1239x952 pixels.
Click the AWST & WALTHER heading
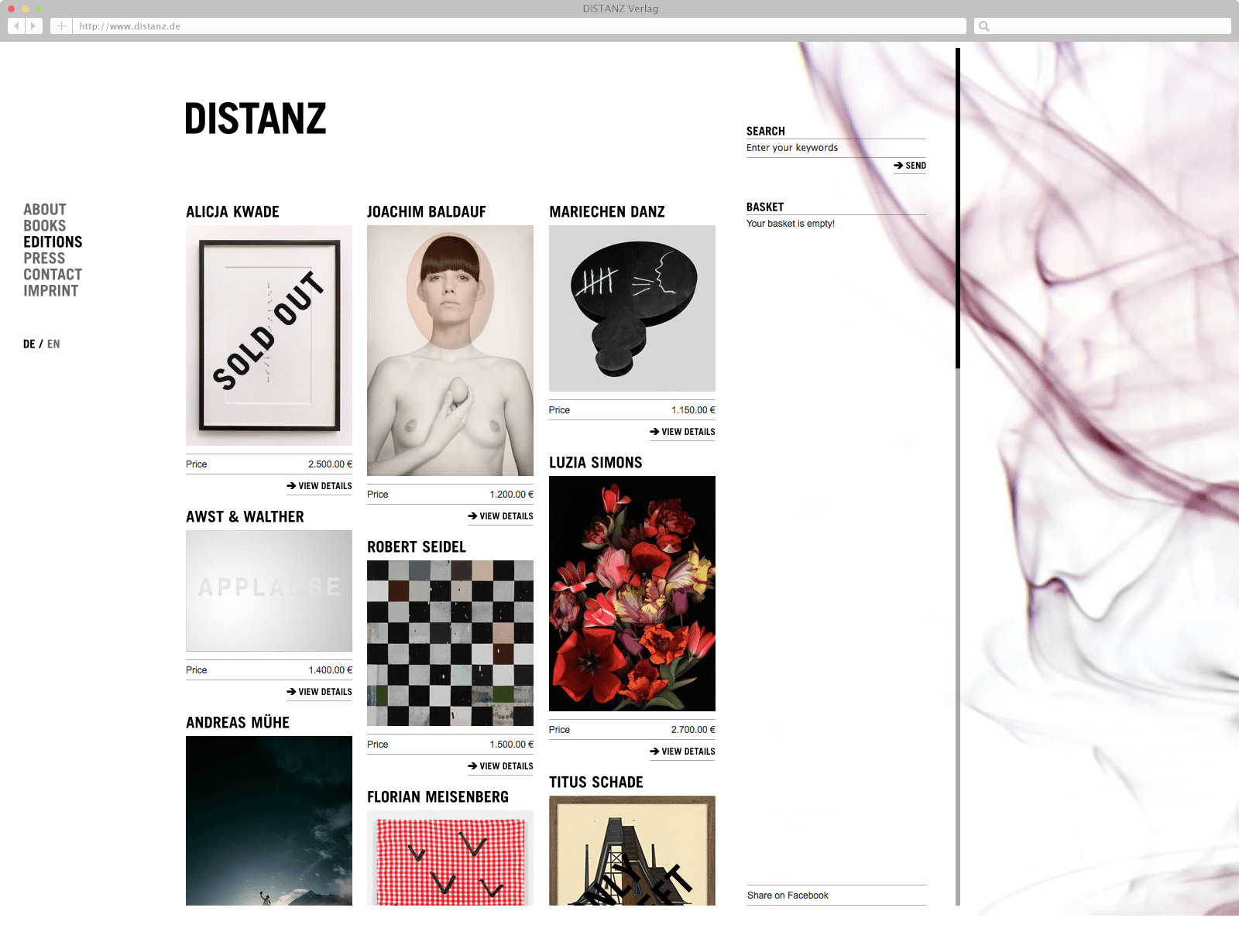pyautogui.click(x=245, y=517)
